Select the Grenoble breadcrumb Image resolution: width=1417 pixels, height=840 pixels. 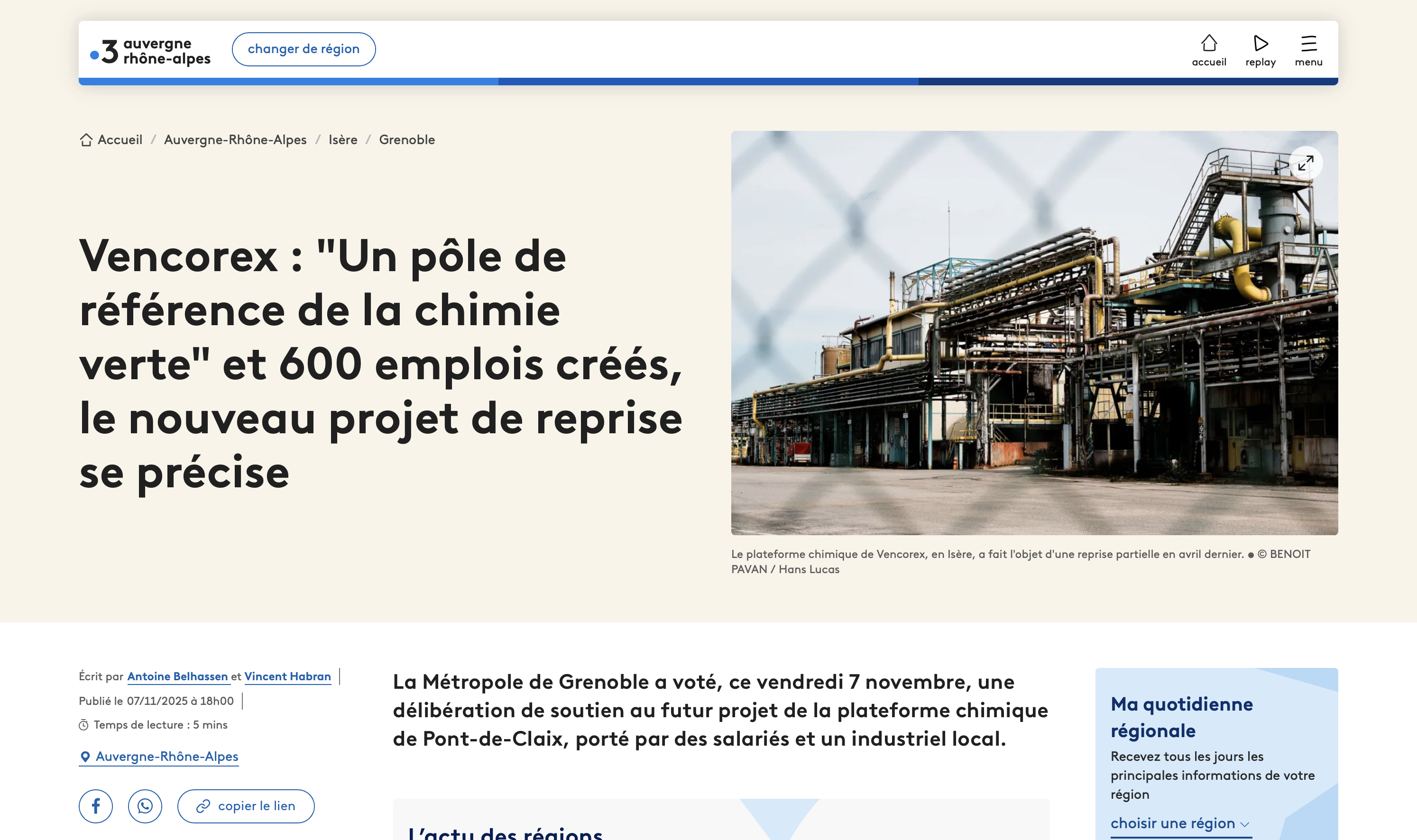(406, 140)
